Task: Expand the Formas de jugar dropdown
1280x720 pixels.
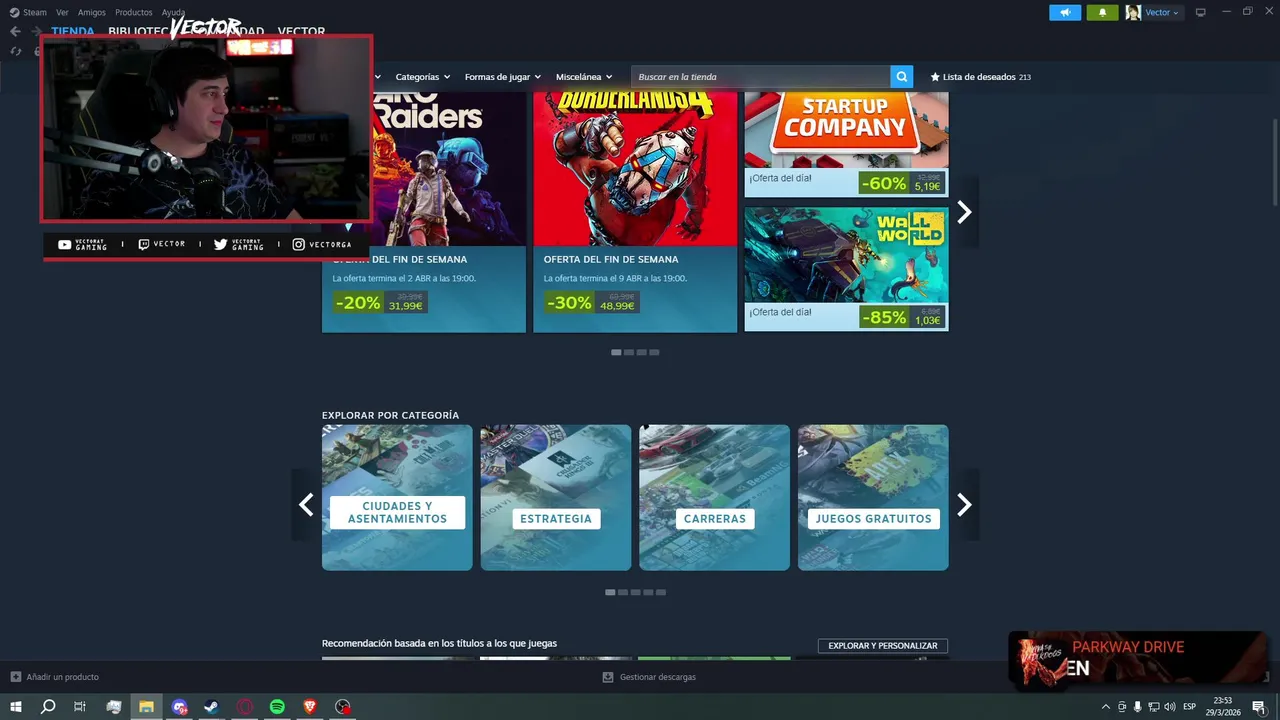Action: [x=502, y=77]
